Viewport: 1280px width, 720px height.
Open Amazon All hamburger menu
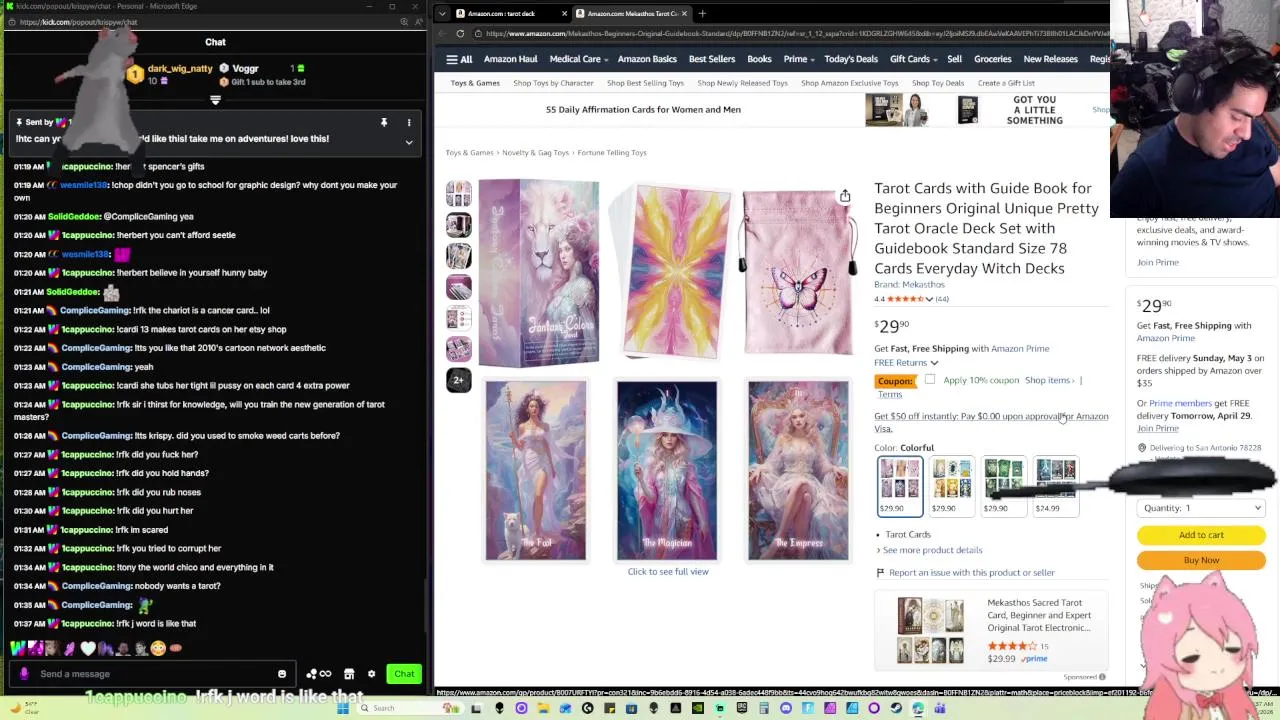click(x=459, y=59)
